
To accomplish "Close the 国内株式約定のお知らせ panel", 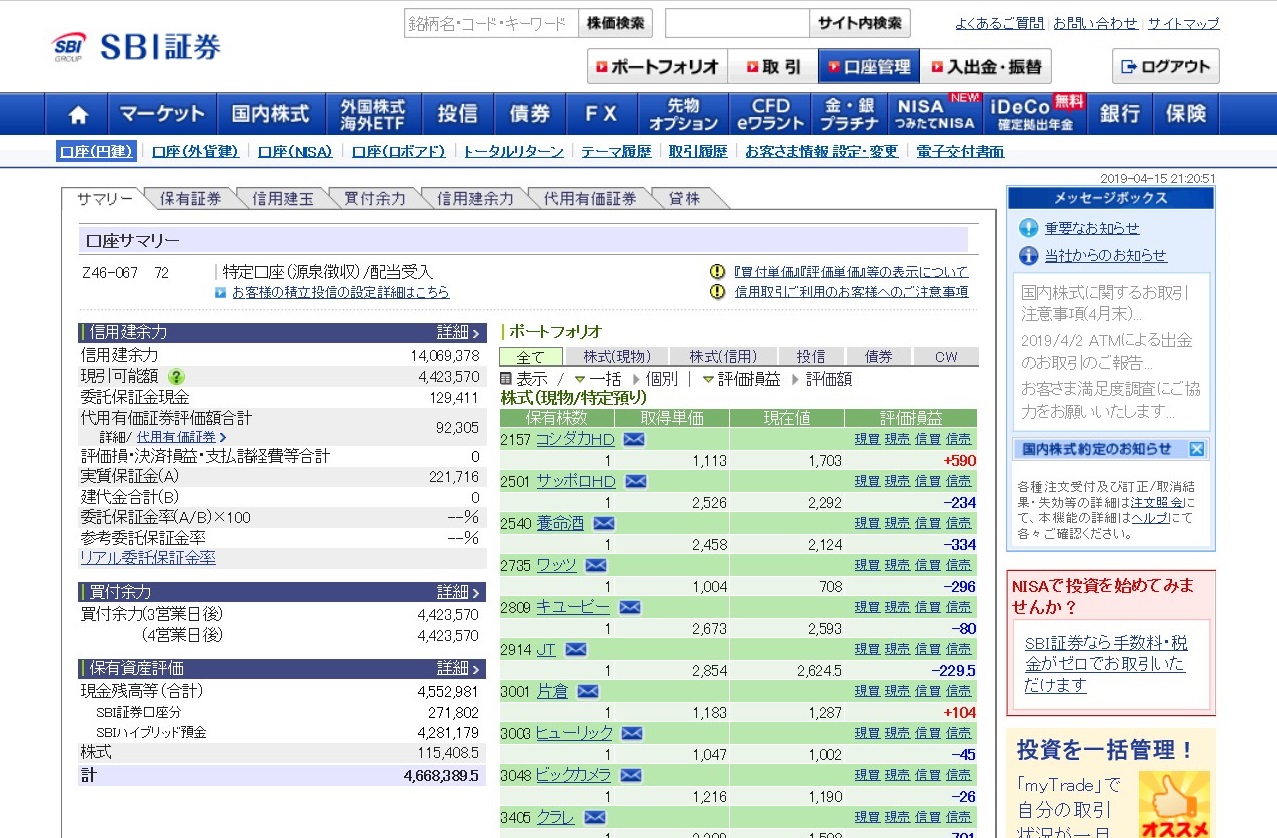I will [x=1197, y=449].
